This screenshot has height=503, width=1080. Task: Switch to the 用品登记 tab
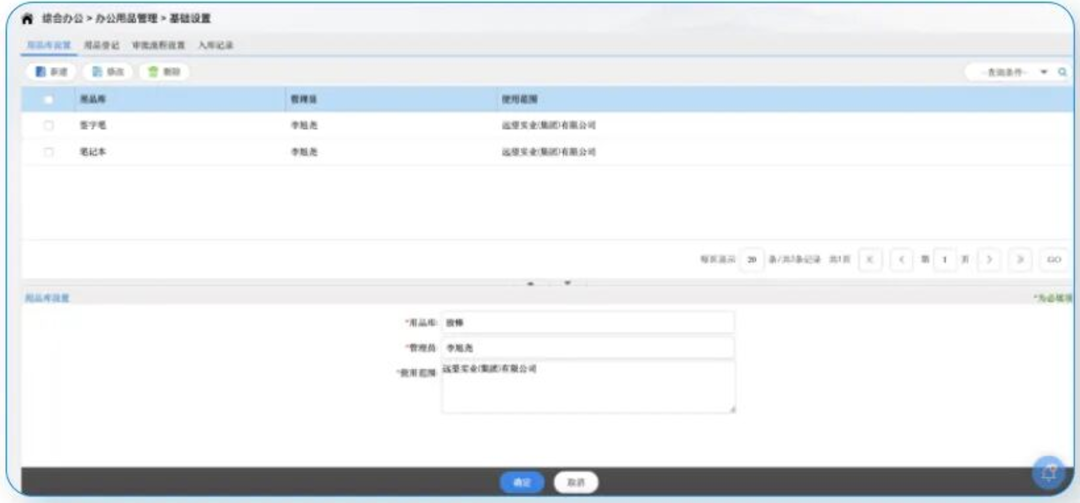[101, 45]
